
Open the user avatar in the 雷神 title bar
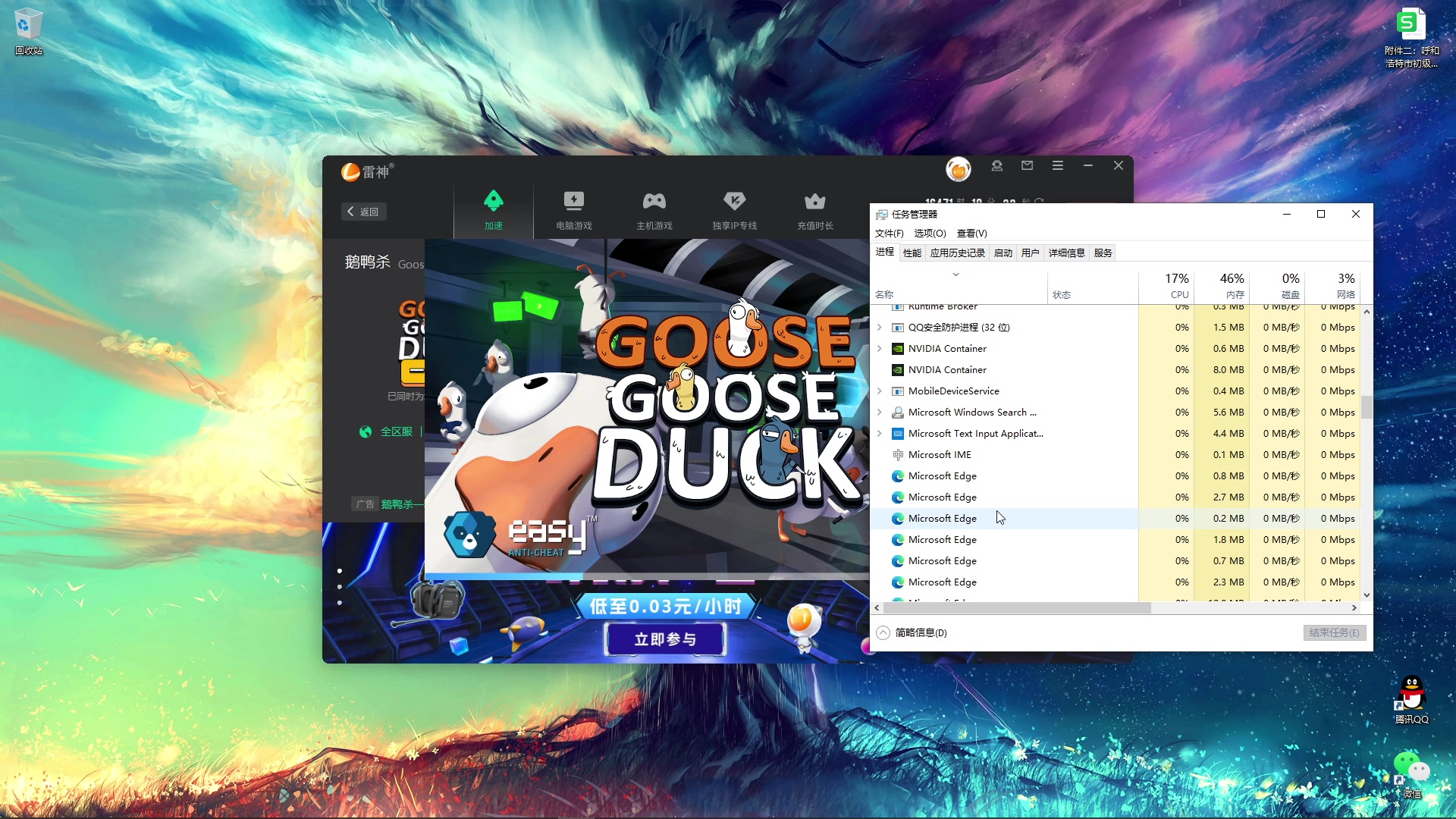[x=959, y=169]
